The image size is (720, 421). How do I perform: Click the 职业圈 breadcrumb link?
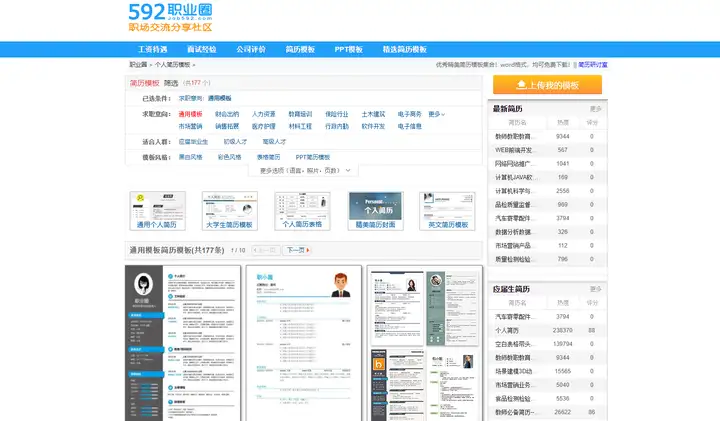click(x=138, y=65)
